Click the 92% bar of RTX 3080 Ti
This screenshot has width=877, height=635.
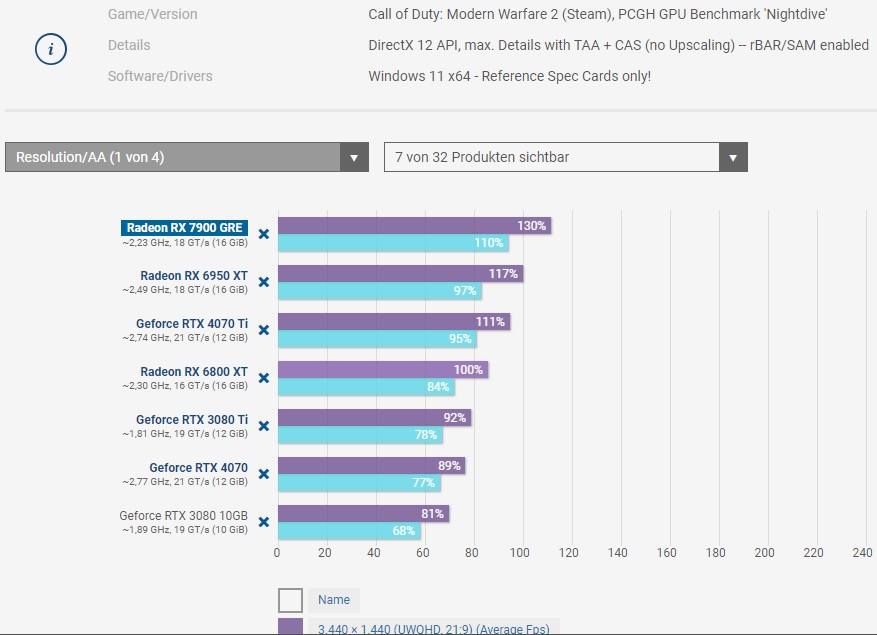(375, 418)
